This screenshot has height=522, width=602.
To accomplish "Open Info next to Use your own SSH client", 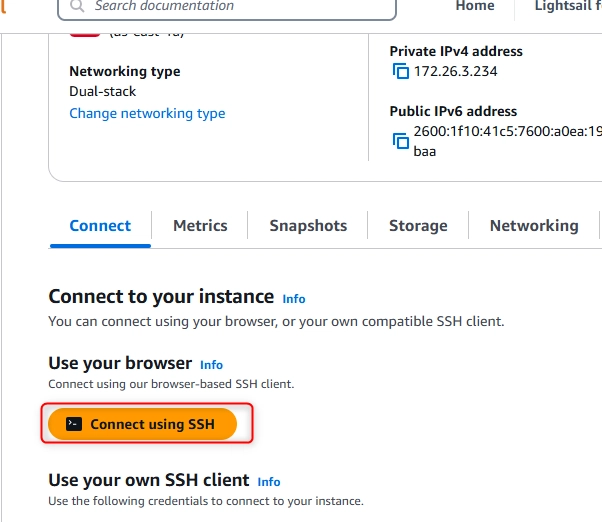I will [269, 482].
